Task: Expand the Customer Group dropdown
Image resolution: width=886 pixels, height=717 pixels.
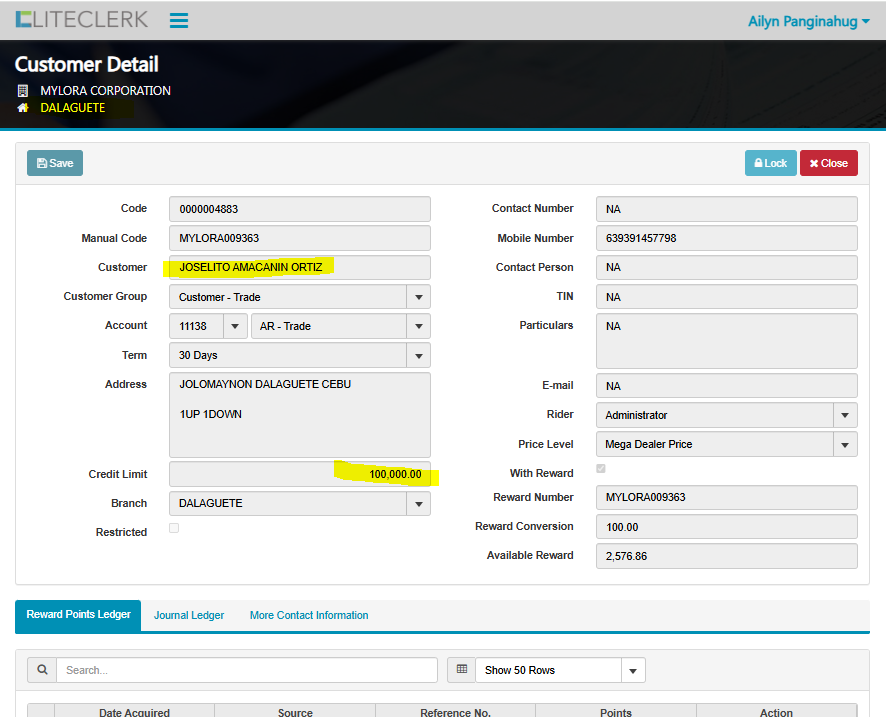Action: [418, 297]
